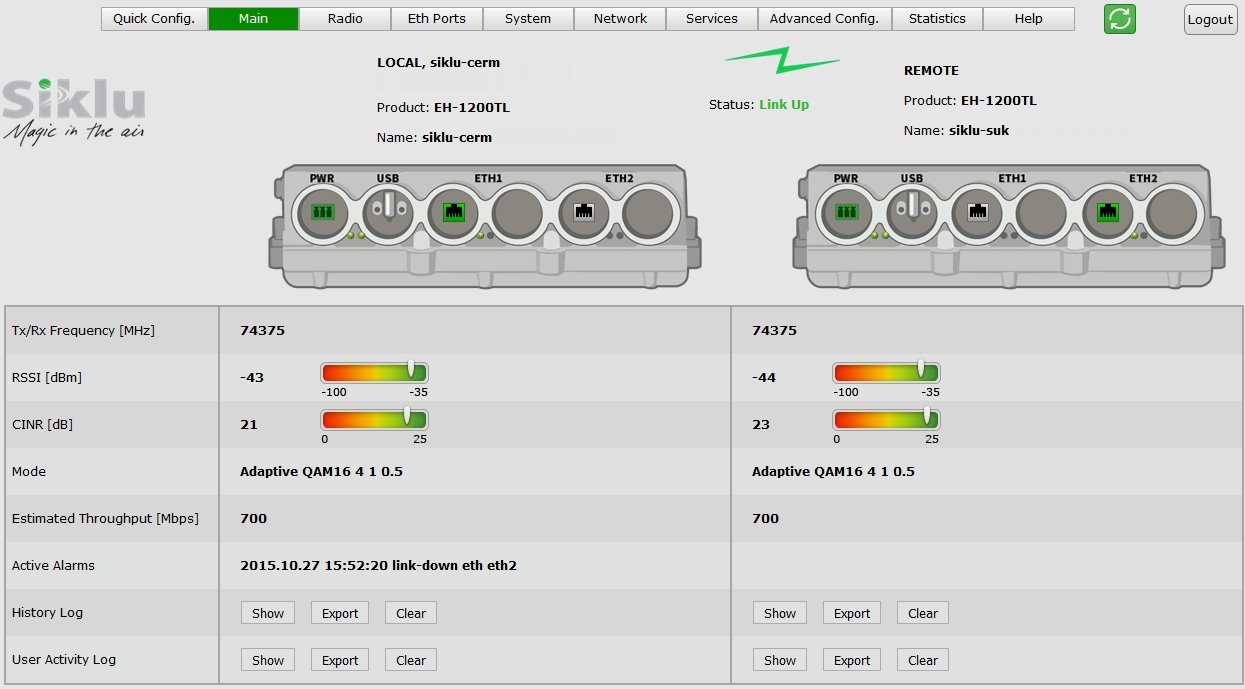The width and height of the screenshot is (1245, 689).
Task: Export the remote History Log
Action: pyautogui.click(x=852, y=613)
